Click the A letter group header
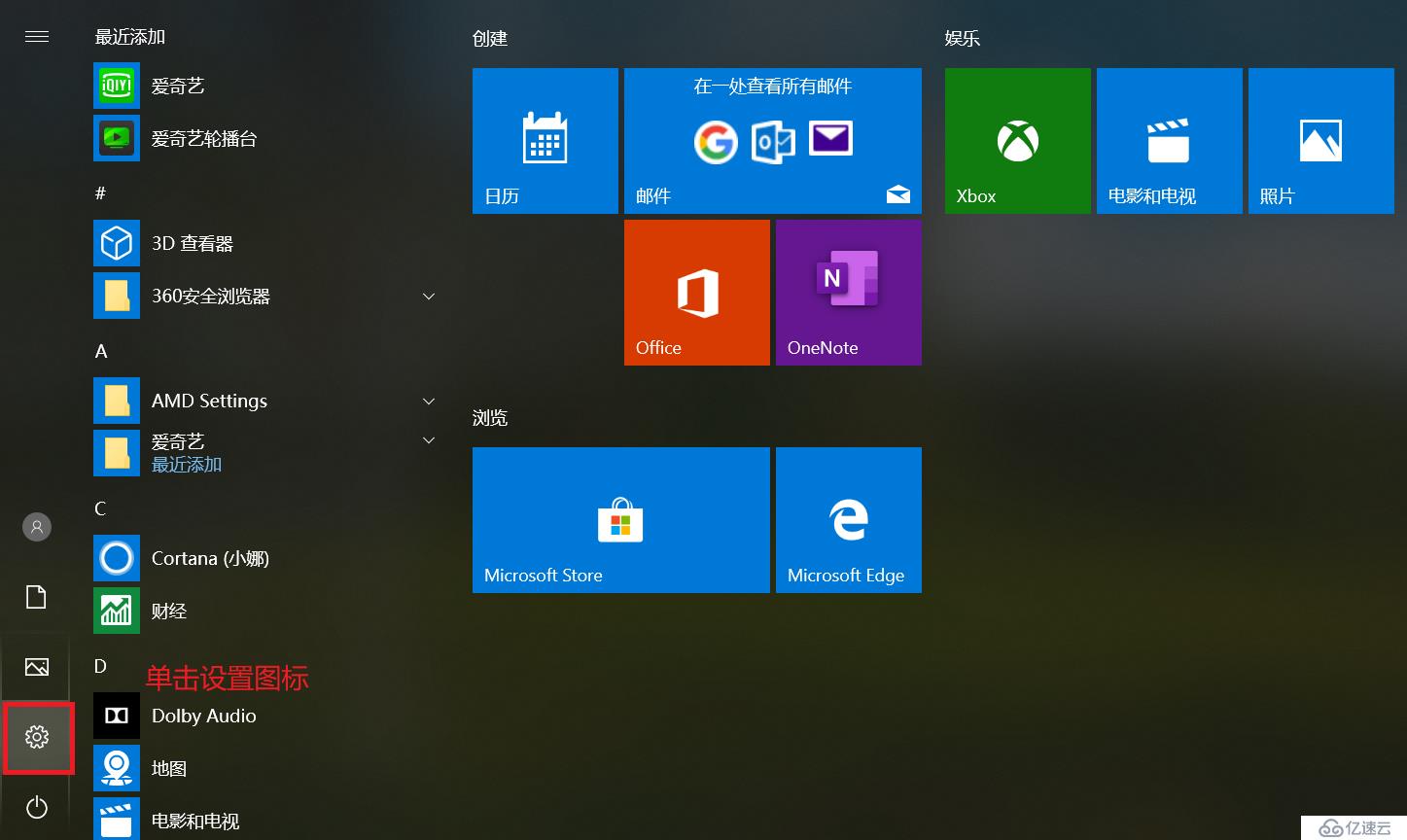Image resolution: width=1407 pixels, height=840 pixels. point(101,351)
